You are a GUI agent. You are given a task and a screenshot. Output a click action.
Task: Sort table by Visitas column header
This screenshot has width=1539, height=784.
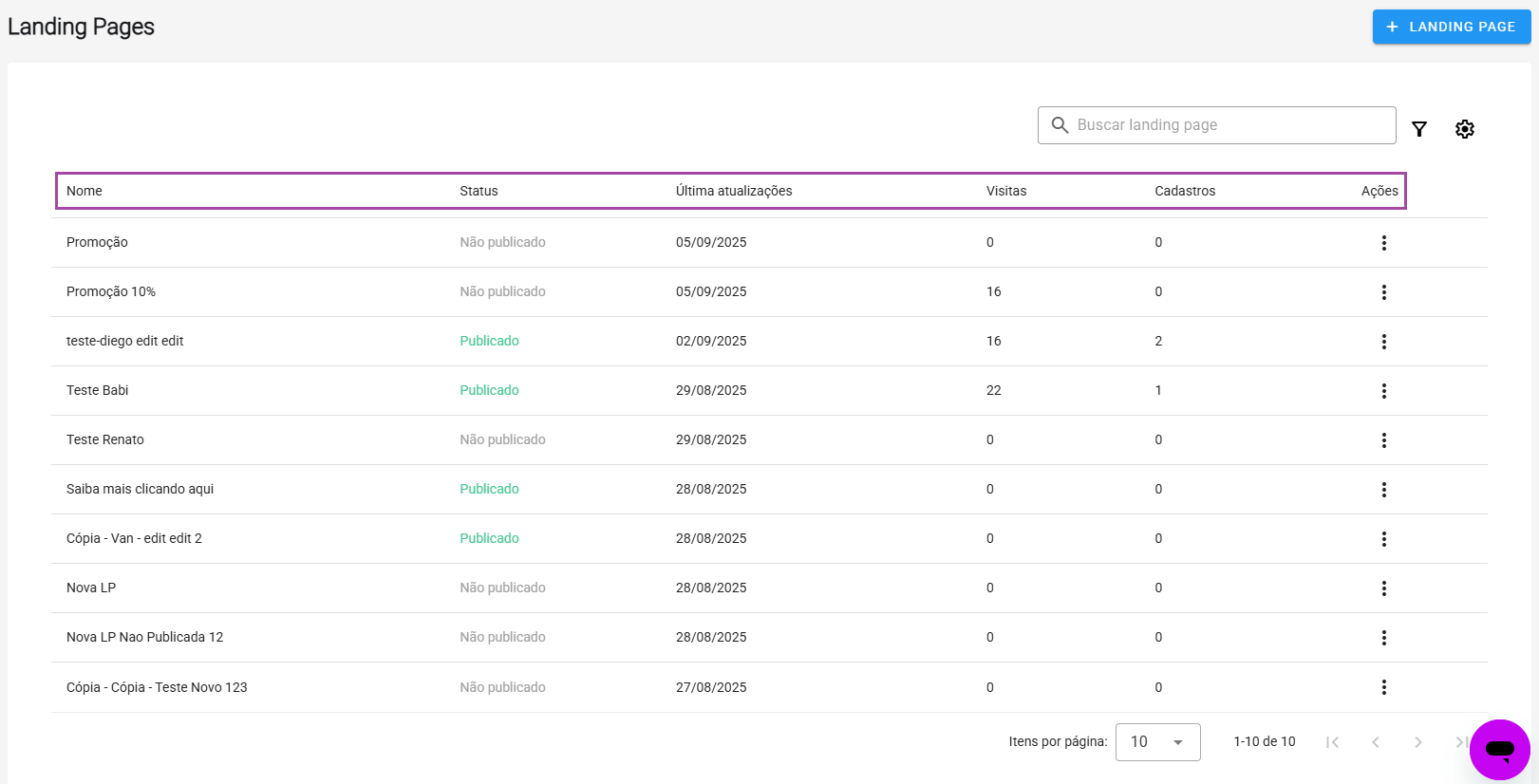click(1005, 191)
